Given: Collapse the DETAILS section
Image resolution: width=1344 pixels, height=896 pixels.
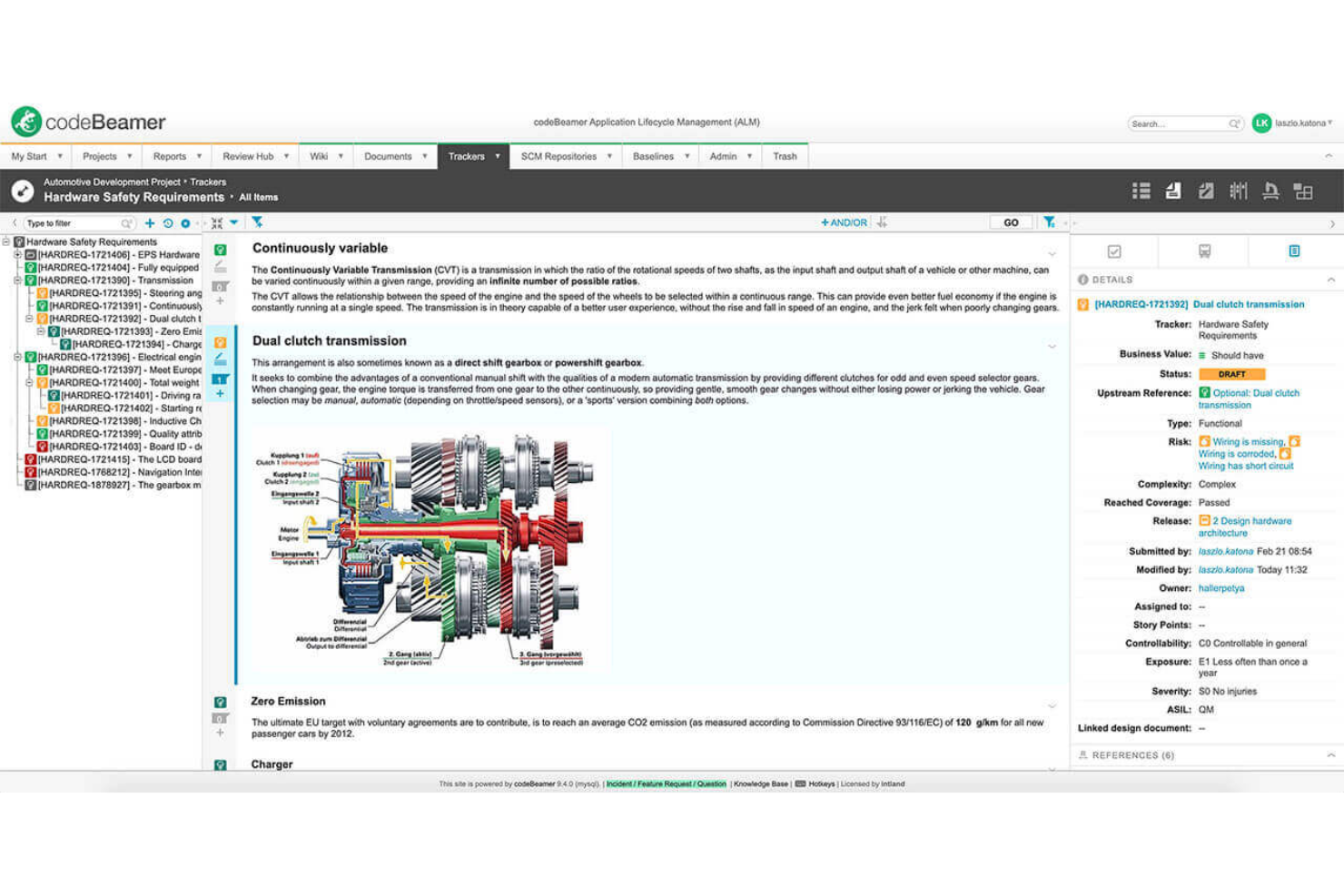Looking at the screenshot, I should (1330, 280).
